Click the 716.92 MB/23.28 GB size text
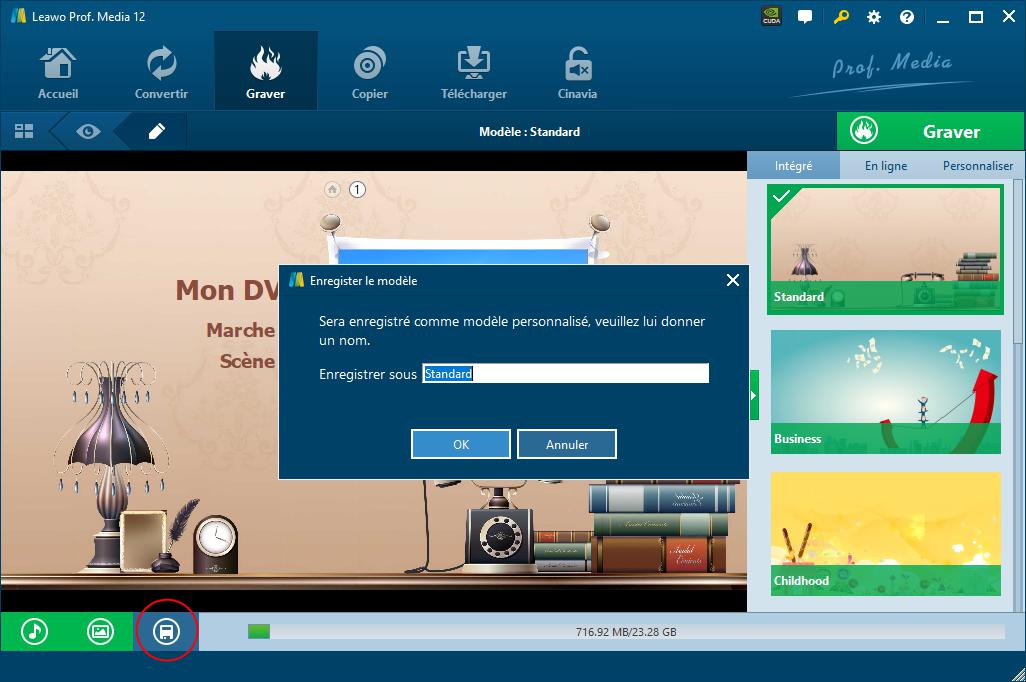This screenshot has width=1026, height=682. tap(626, 632)
